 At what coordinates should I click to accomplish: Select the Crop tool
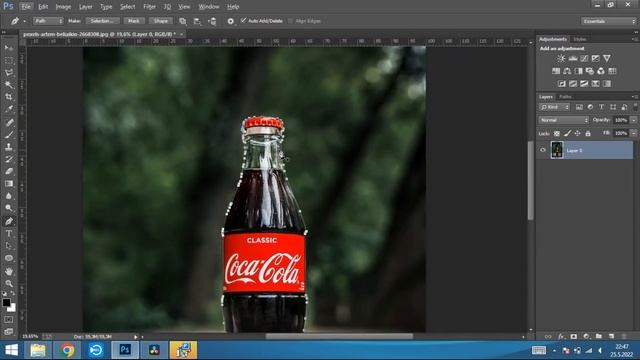click(x=9, y=97)
